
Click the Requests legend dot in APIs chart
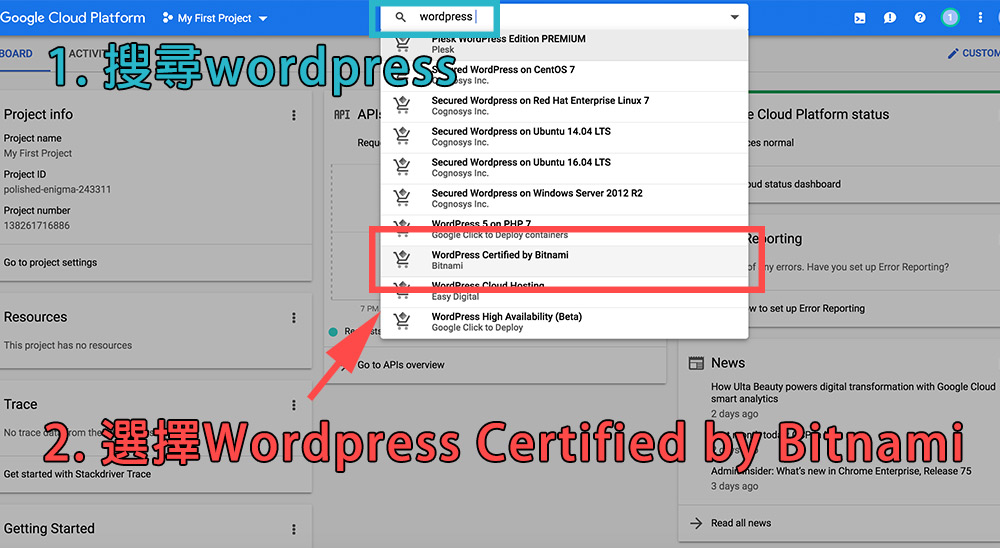[x=333, y=332]
